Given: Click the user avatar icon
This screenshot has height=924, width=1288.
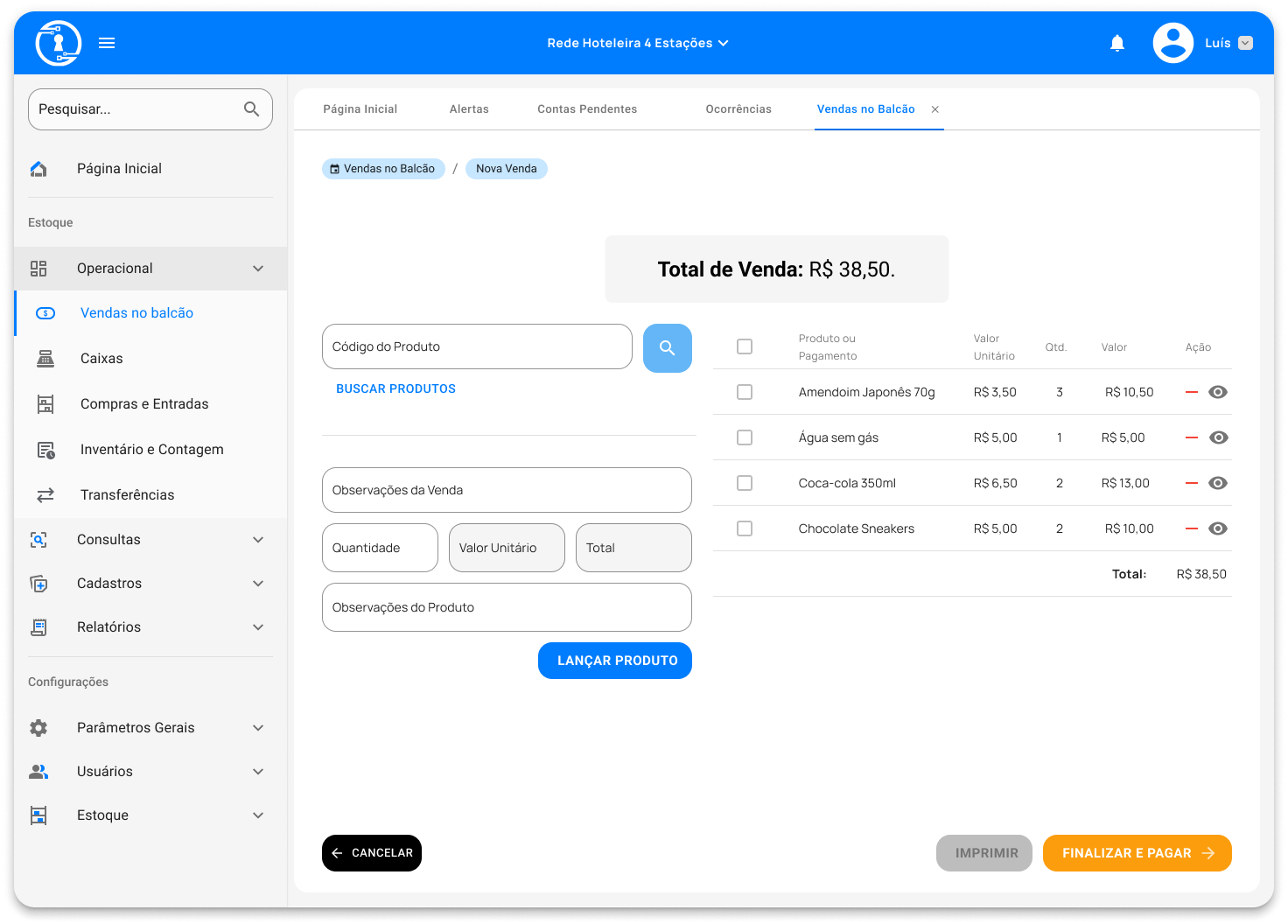Looking at the screenshot, I should pos(1173,43).
